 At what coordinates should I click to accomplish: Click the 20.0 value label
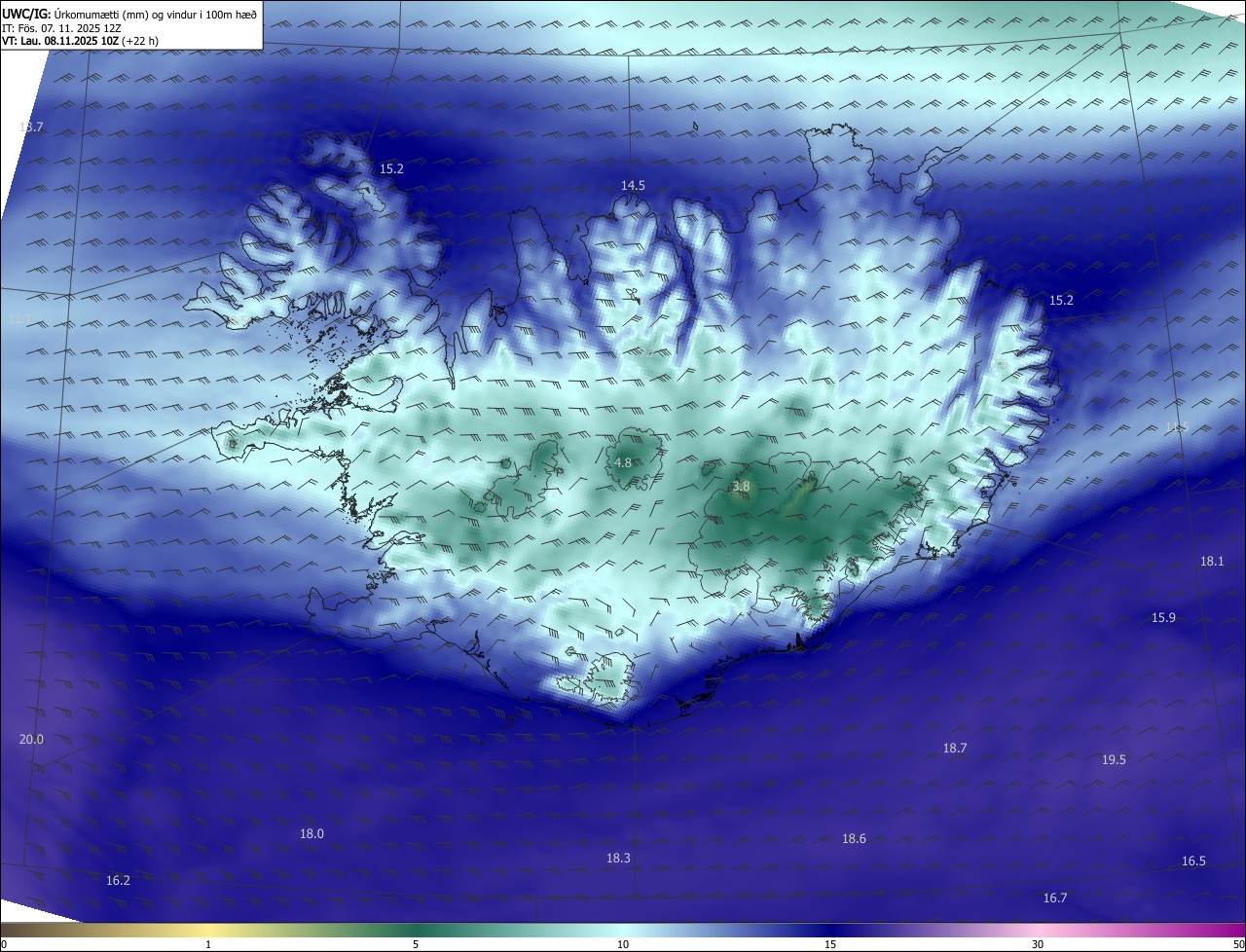point(31,739)
